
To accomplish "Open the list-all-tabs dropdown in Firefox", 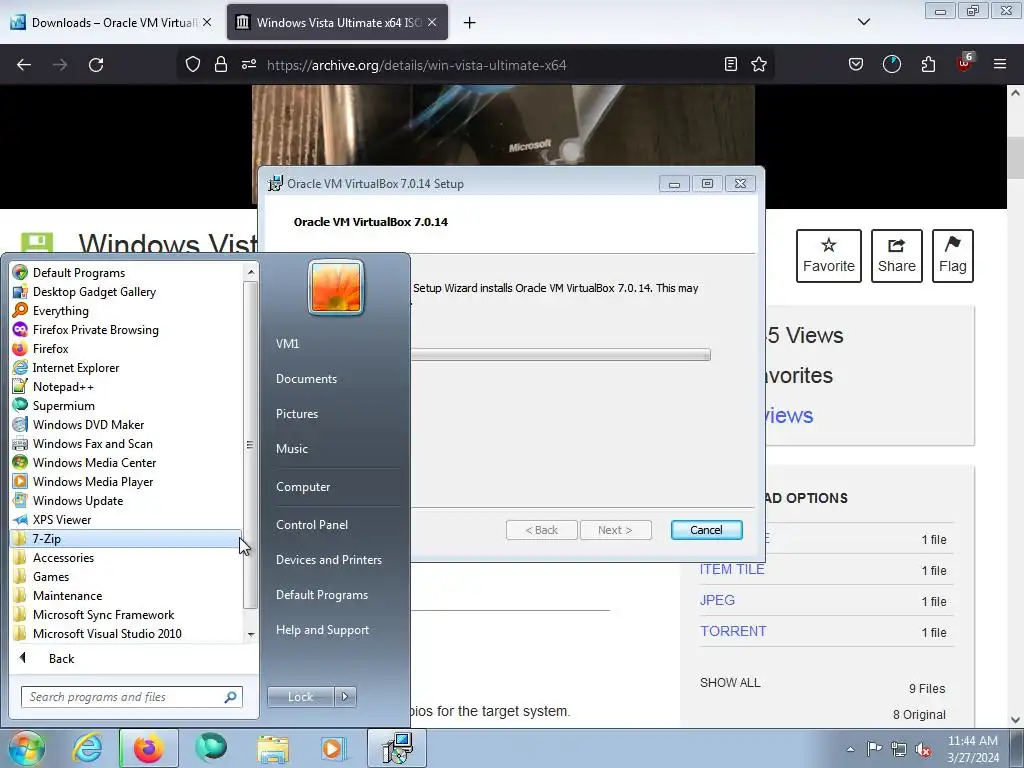I will tap(863, 22).
